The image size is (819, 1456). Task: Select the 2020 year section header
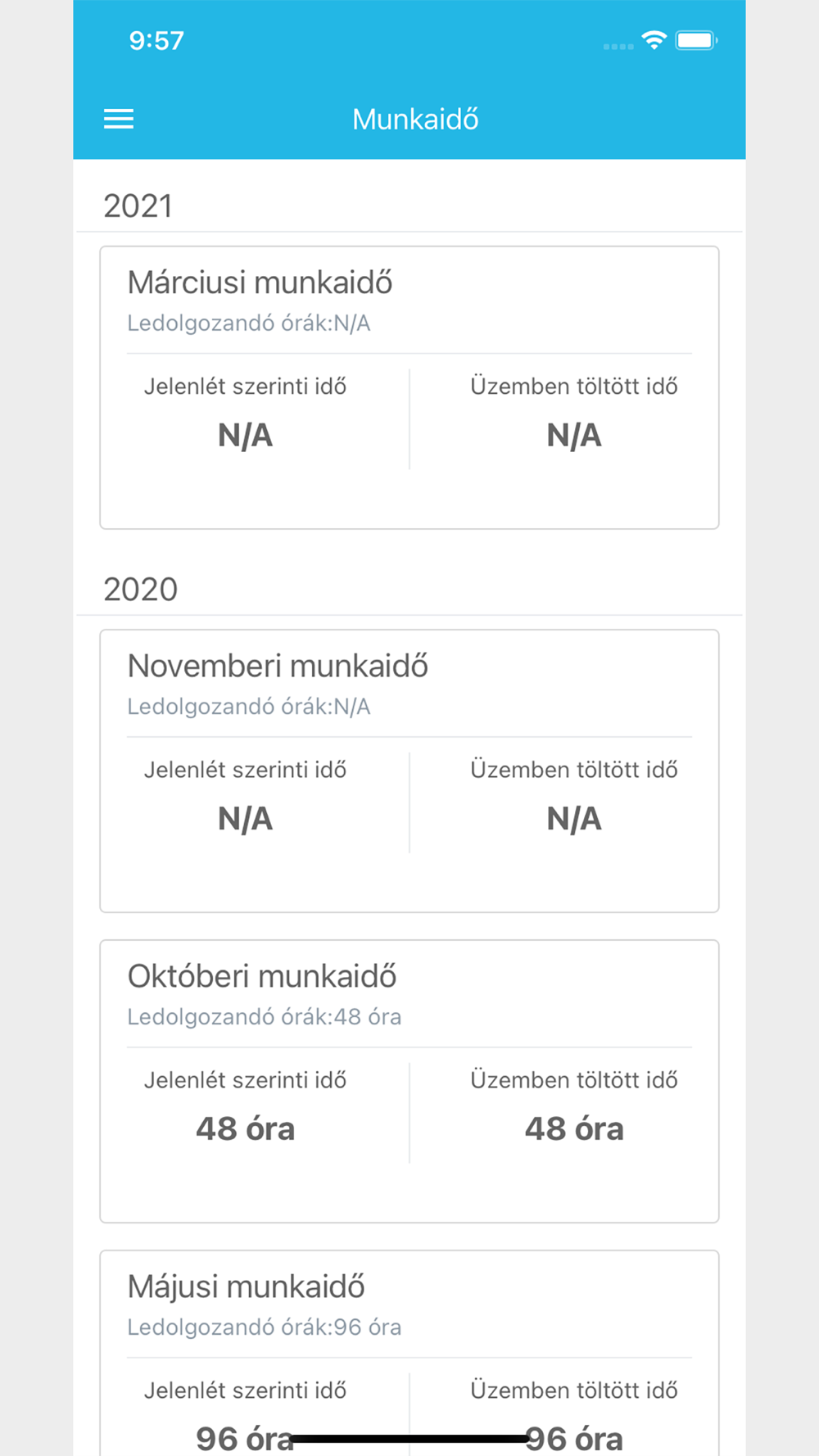pyautogui.click(x=140, y=589)
